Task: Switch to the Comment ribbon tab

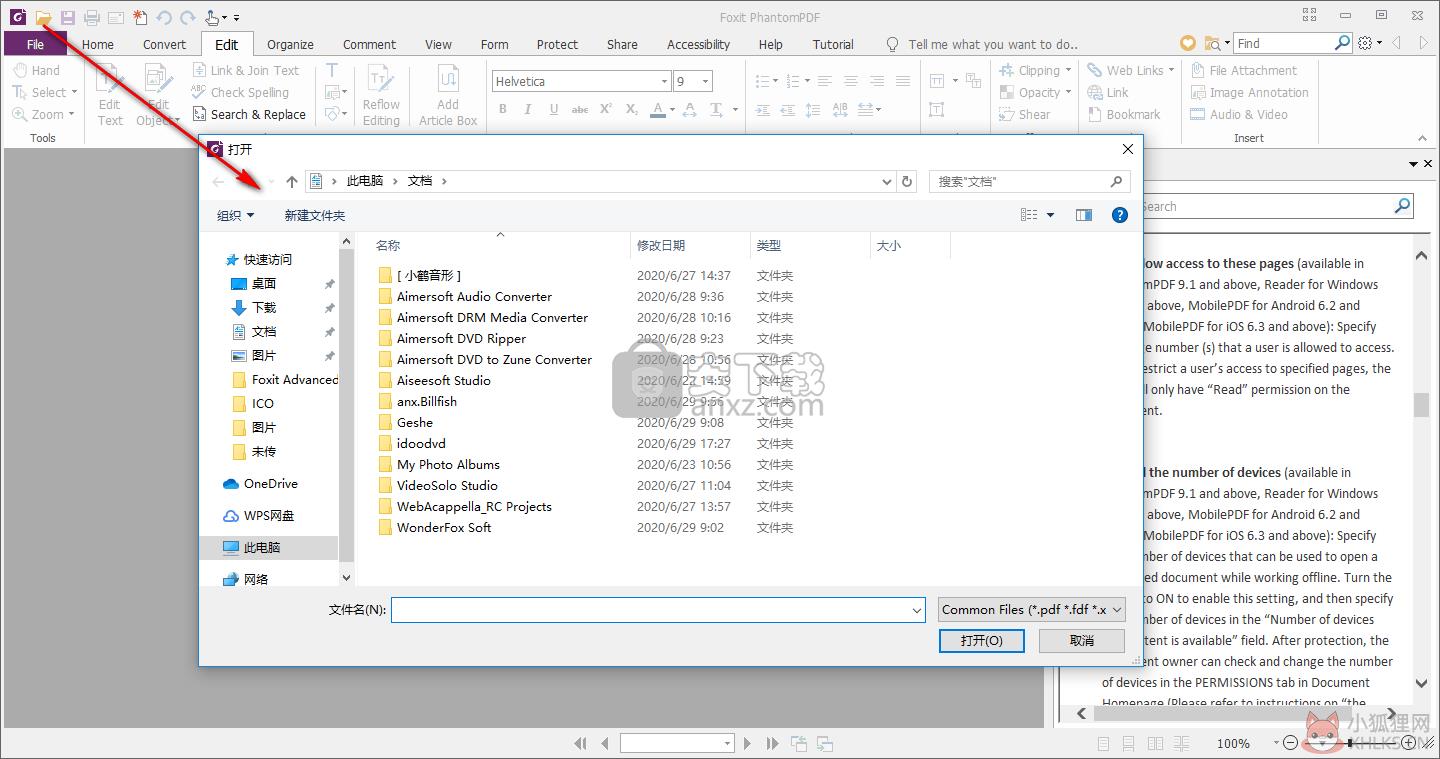Action: [x=369, y=44]
